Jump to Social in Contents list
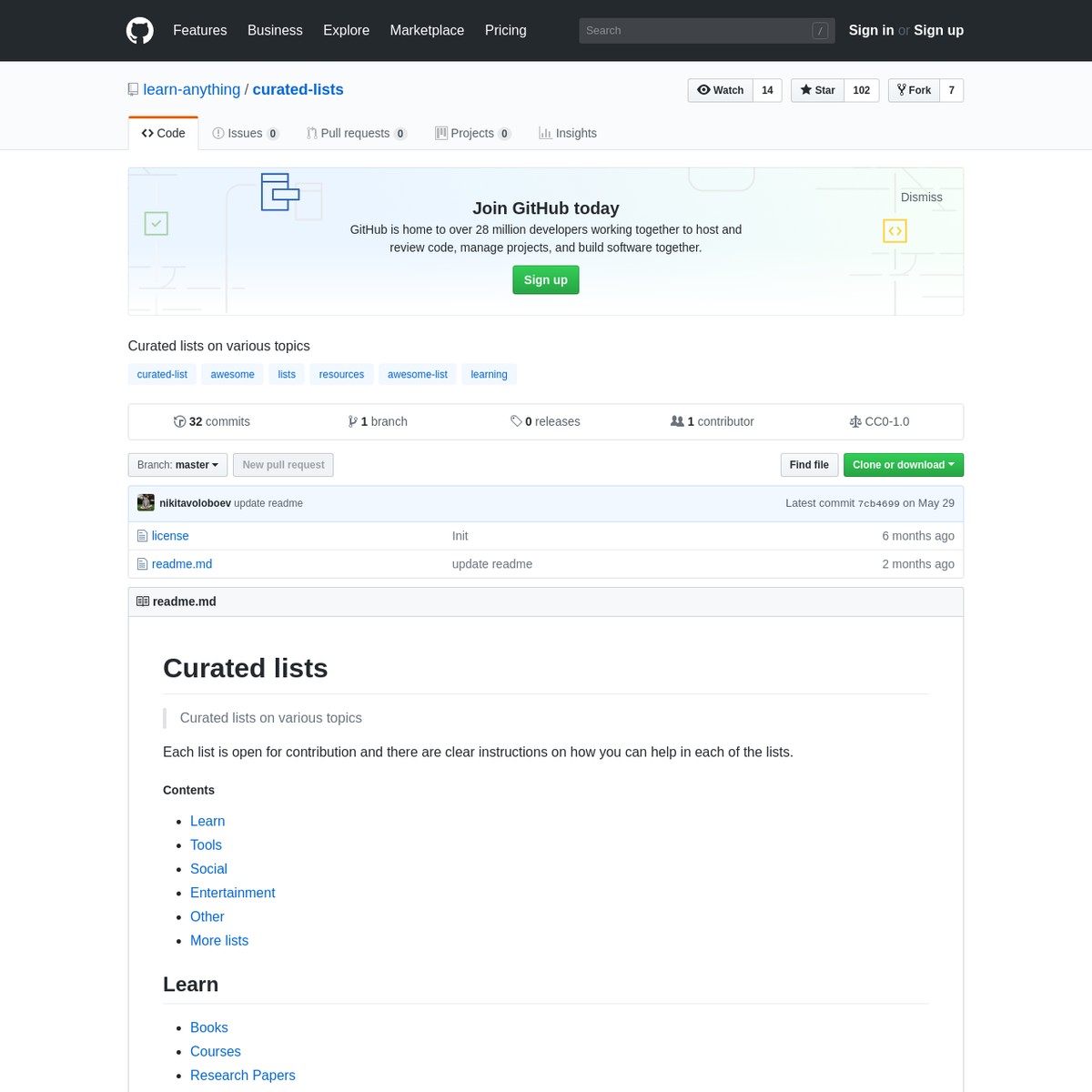Viewport: 1092px width, 1092px height. click(208, 869)
